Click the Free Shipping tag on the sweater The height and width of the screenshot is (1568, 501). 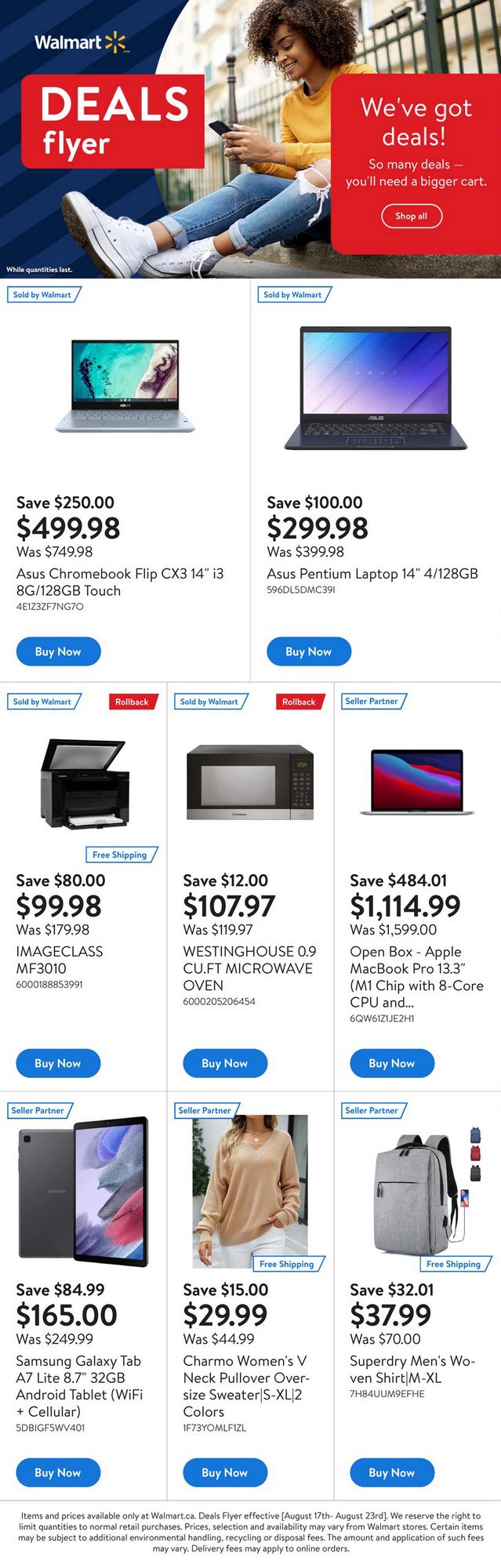click(287, 1264)
